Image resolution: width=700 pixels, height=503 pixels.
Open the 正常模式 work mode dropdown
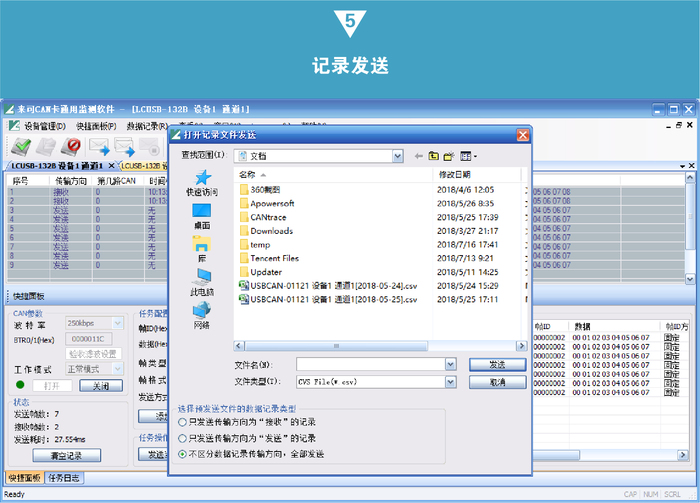coord(118,369)
